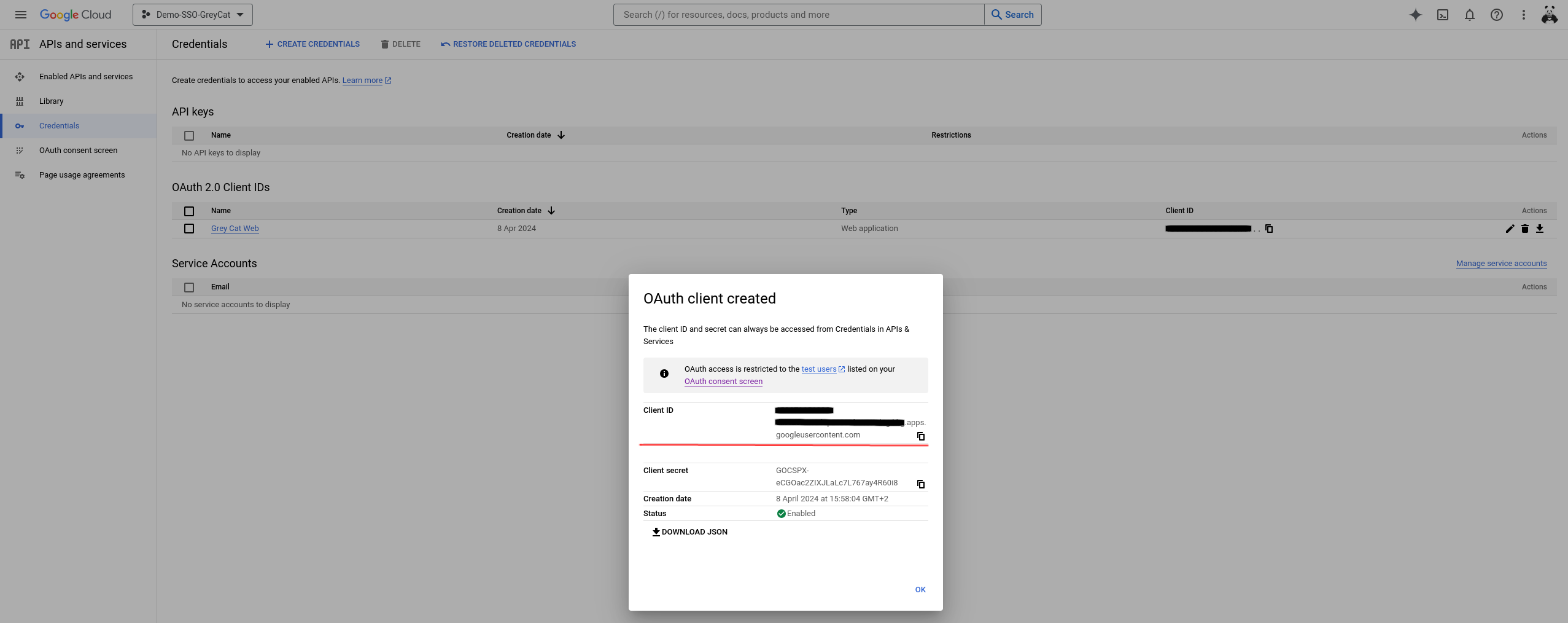Open the three-dot settings menu

1524,15
